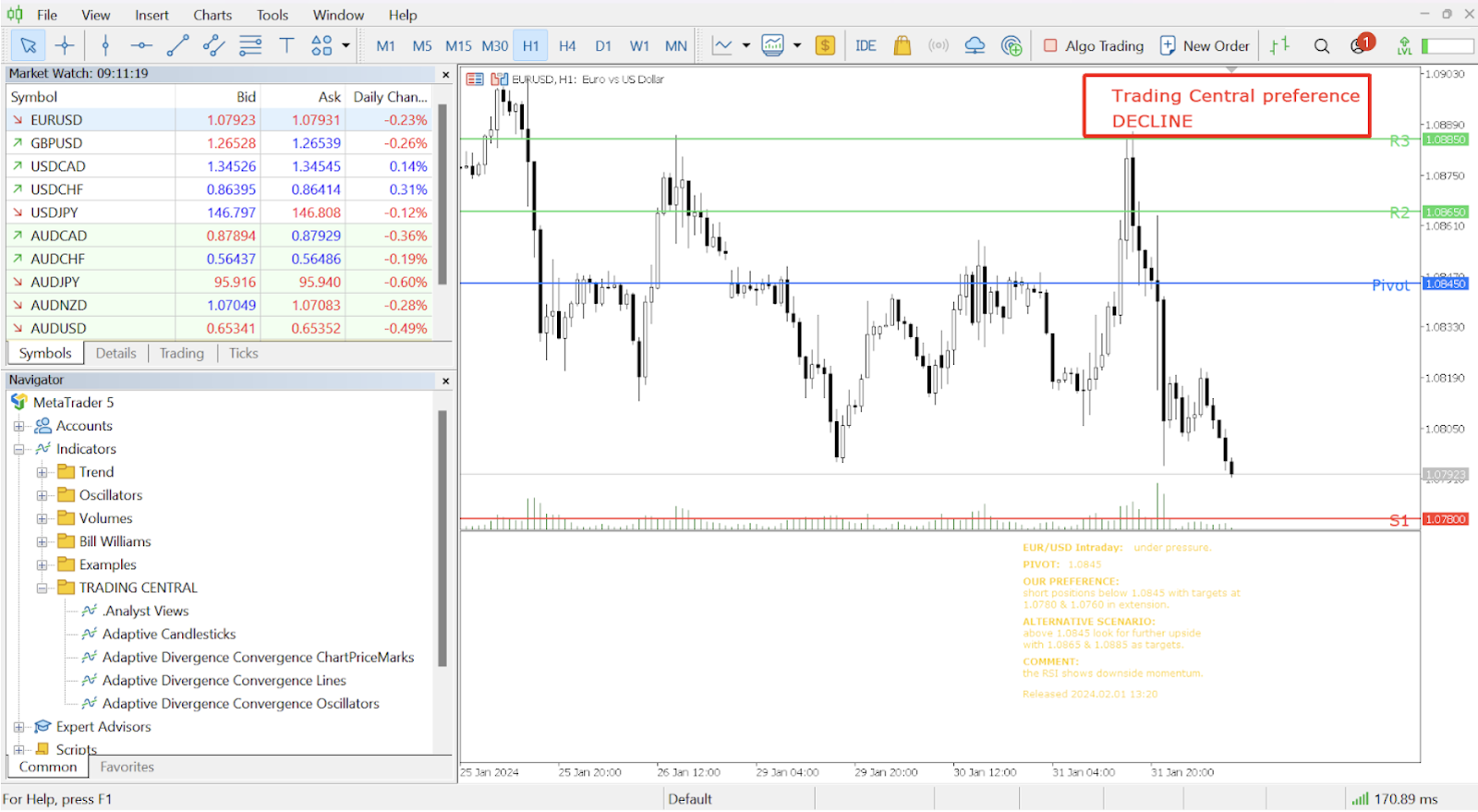
Task: Open the MetaEditor IDE
Action: [866, 45]
